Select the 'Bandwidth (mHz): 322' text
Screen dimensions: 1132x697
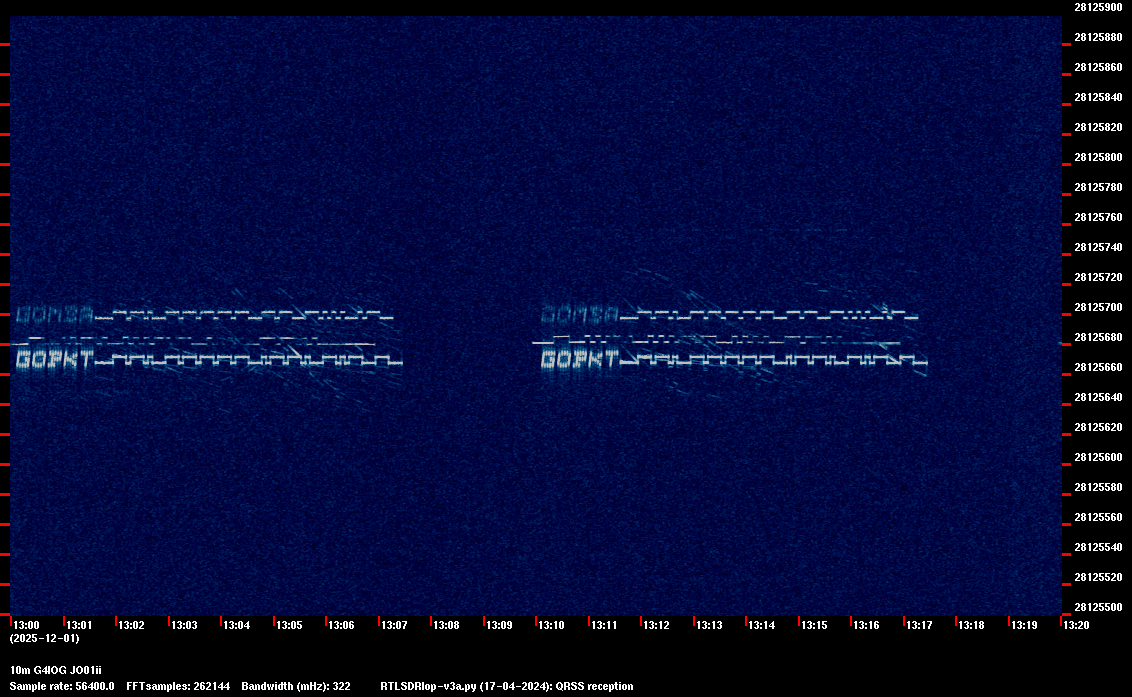(296, 686)
